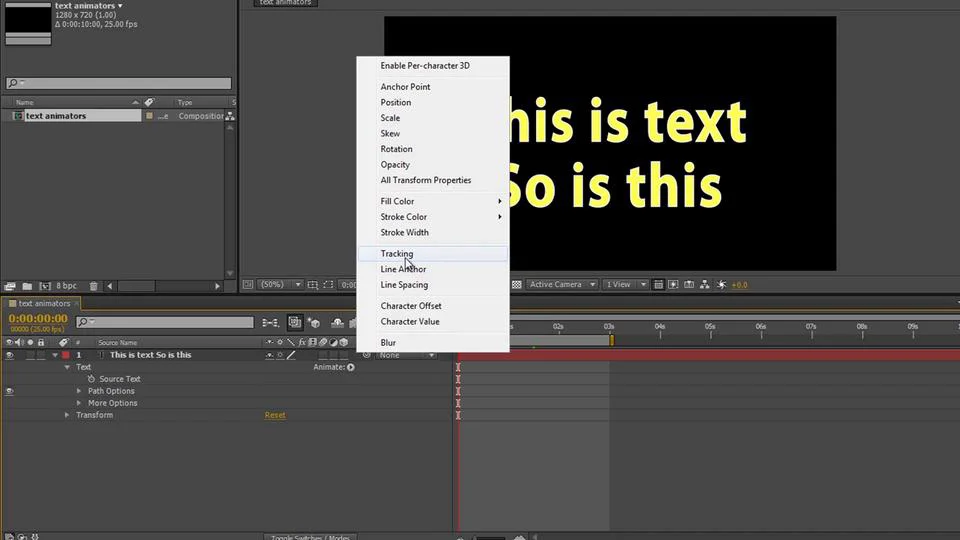Open the Comp Flowchart icon in viewer

coord(705,285)
